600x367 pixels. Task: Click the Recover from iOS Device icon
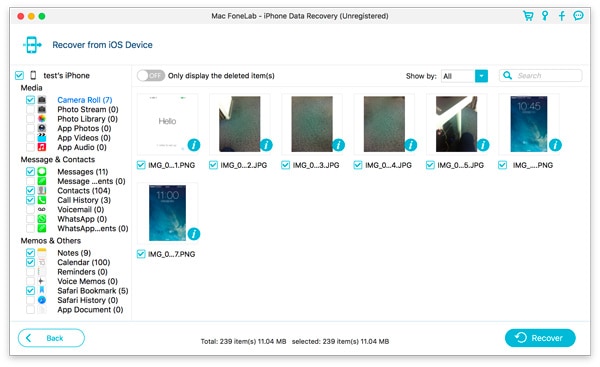pyautogui.click(x=32, y=45)
